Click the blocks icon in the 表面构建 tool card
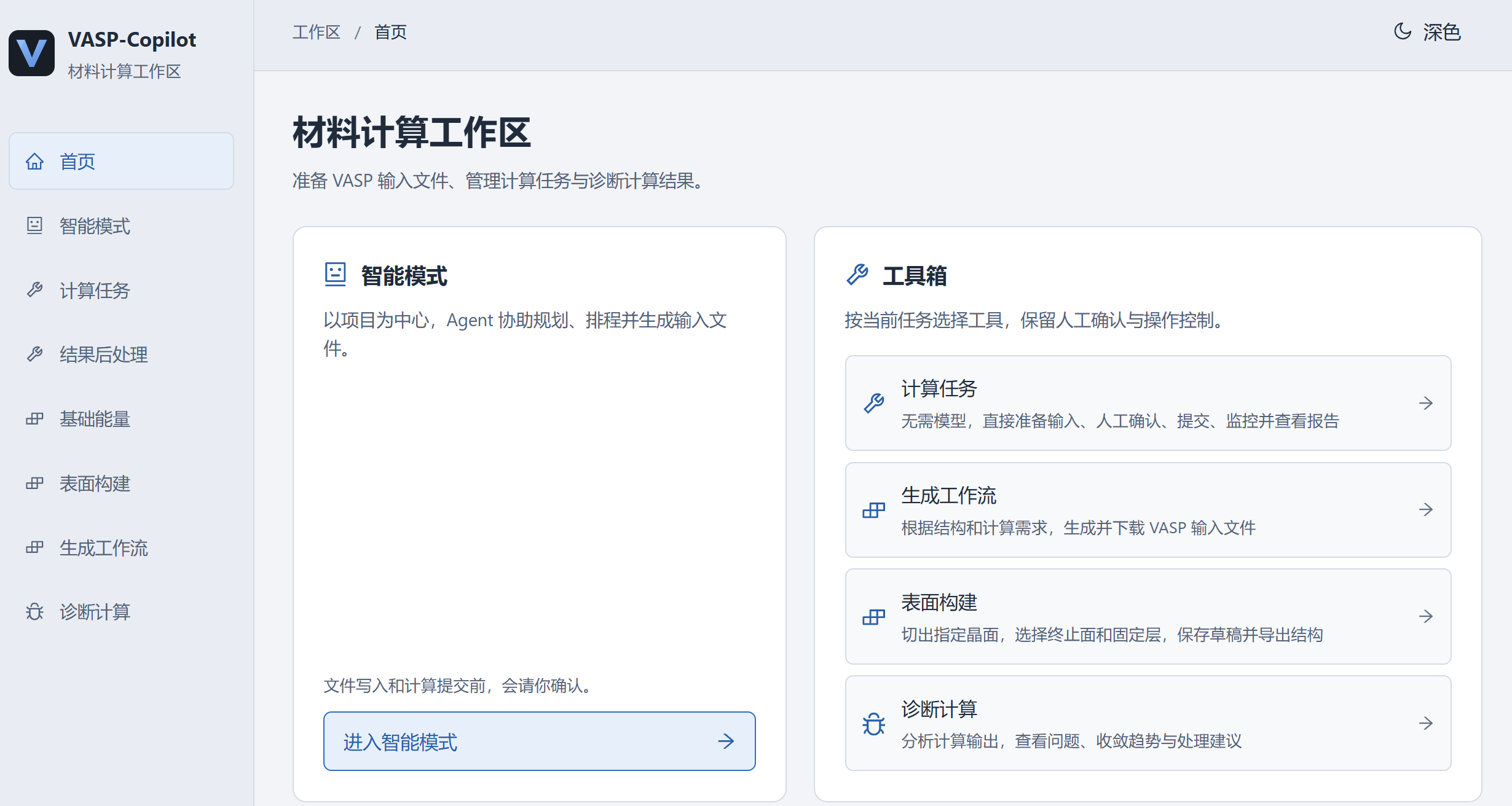This screenshot has height=806, width=1512. pyautogui.click(x=873, y=616)
